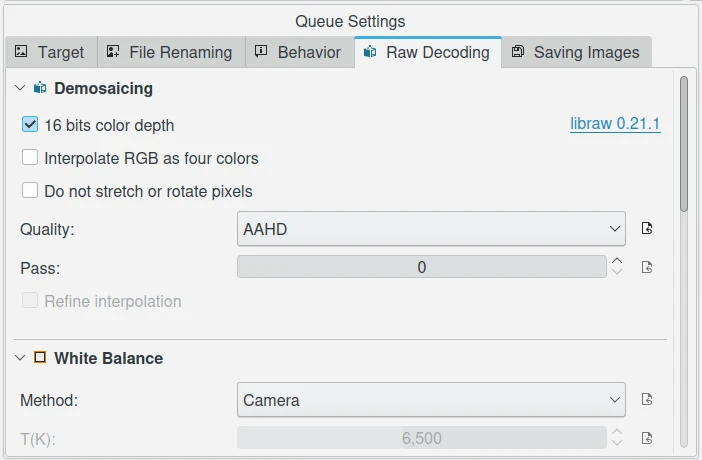This screenshot has width=702, height=460.
Task: Click the White Balance section icon
Action: [40, 358]
